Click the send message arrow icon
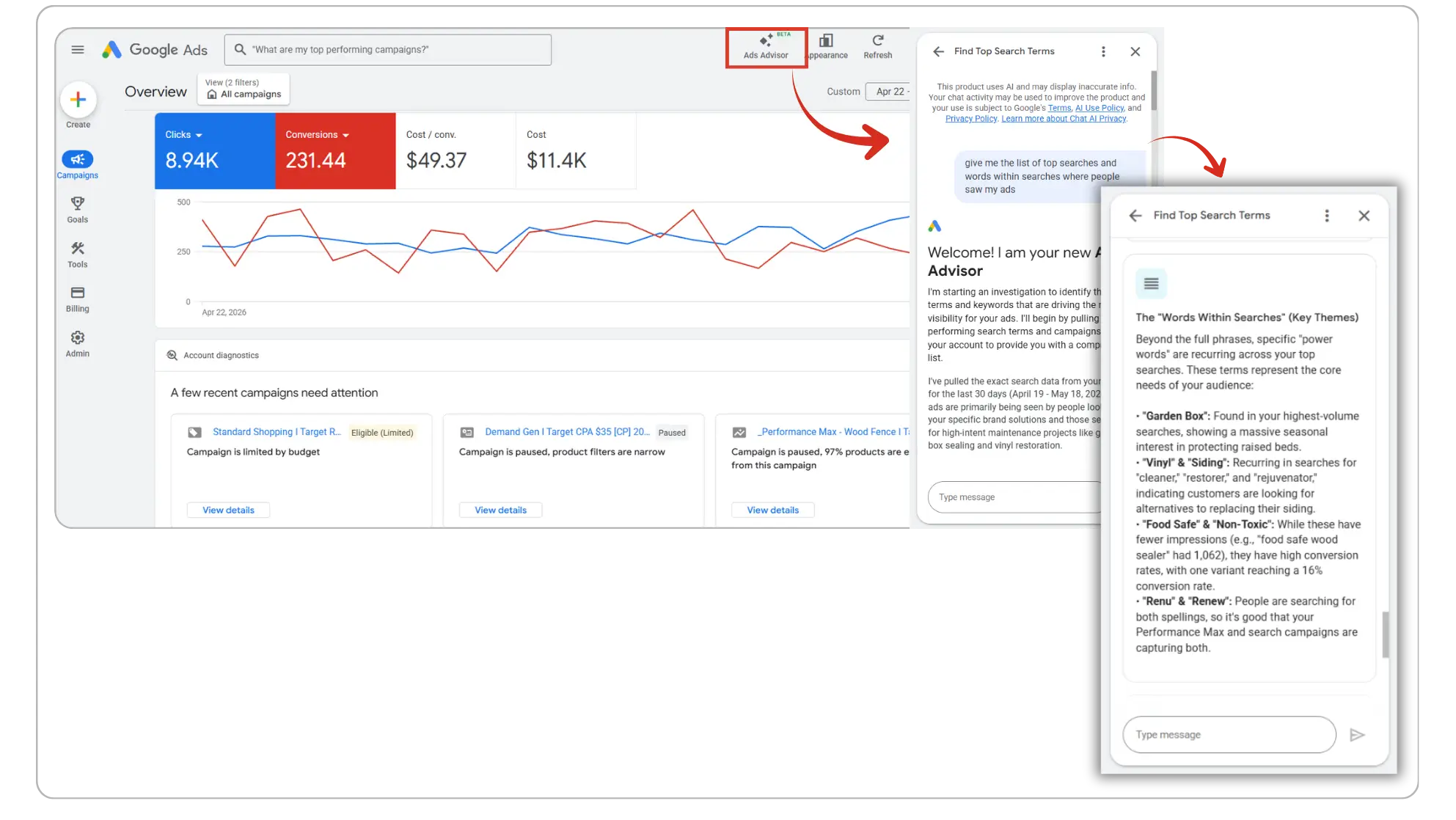This screenshot has width=1456, height=820. (1357, 735)
